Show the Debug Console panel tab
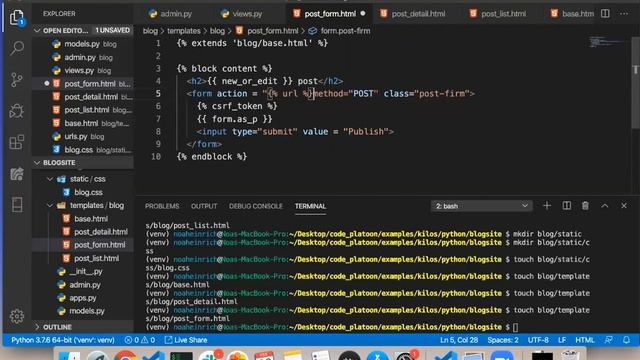This screenshot has width=640, height=360. pyautogui.click(x=256, y=206)
